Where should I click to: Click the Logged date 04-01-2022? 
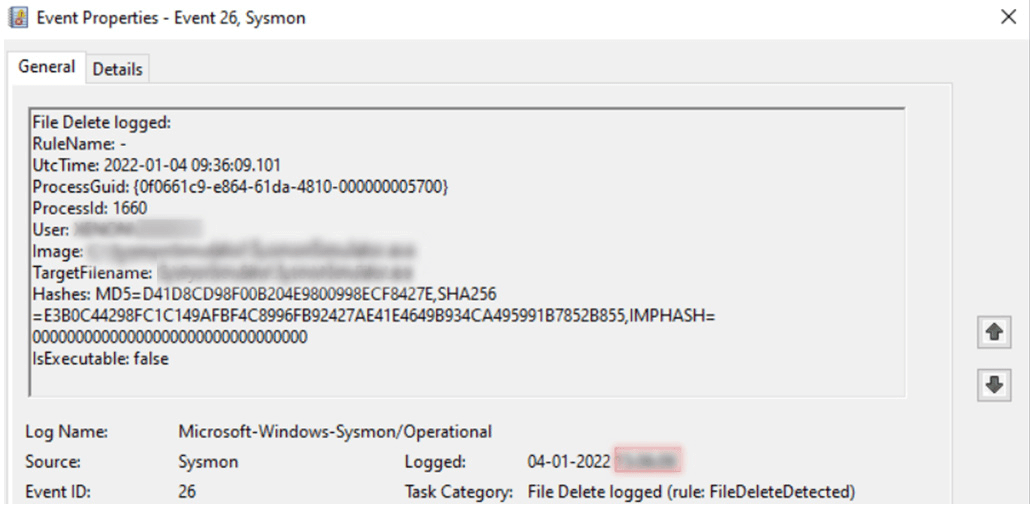pos(569,461)
